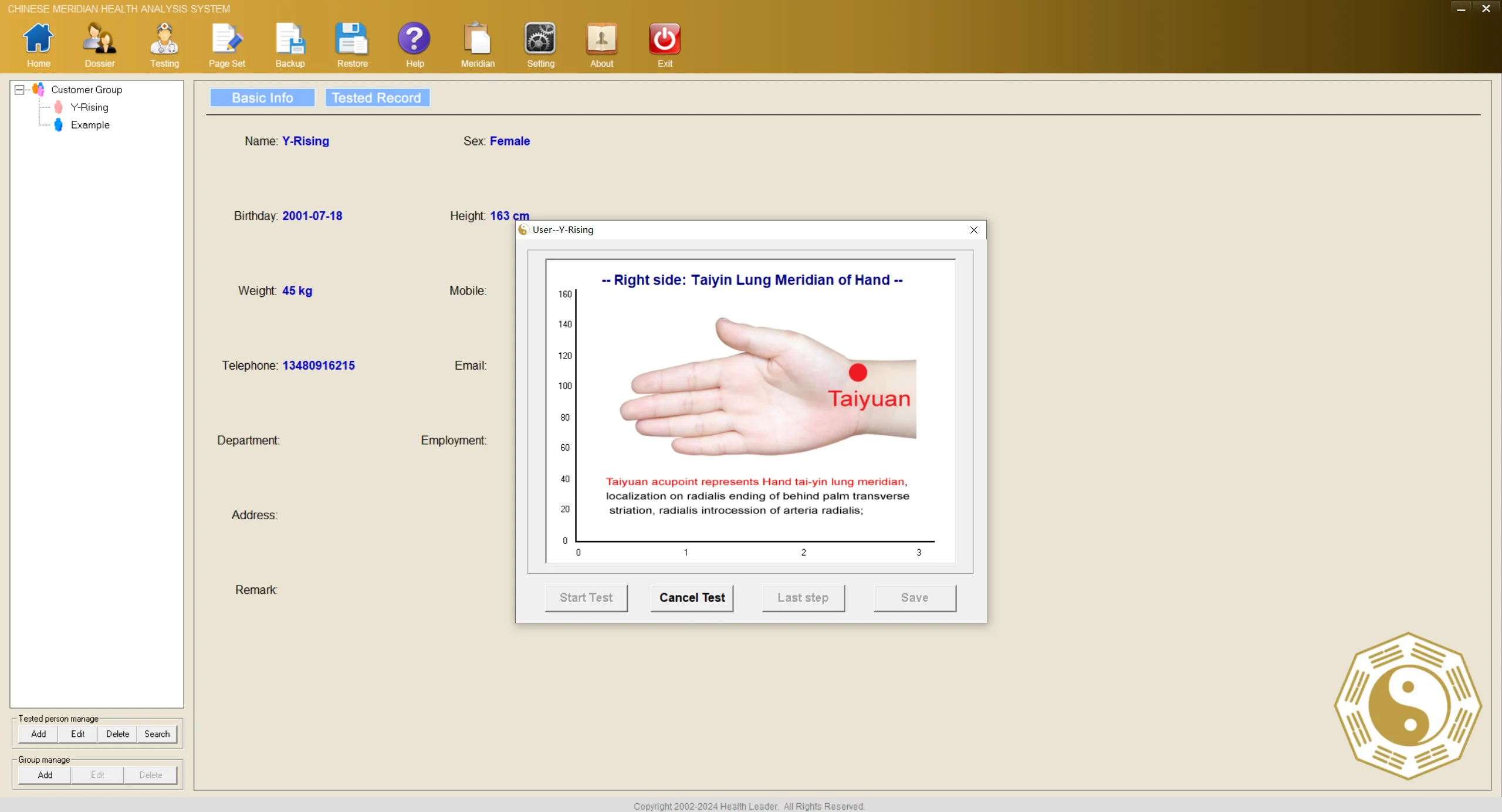
Task: Close the User--Y-Rising dialog
Action: click(973, 230)
